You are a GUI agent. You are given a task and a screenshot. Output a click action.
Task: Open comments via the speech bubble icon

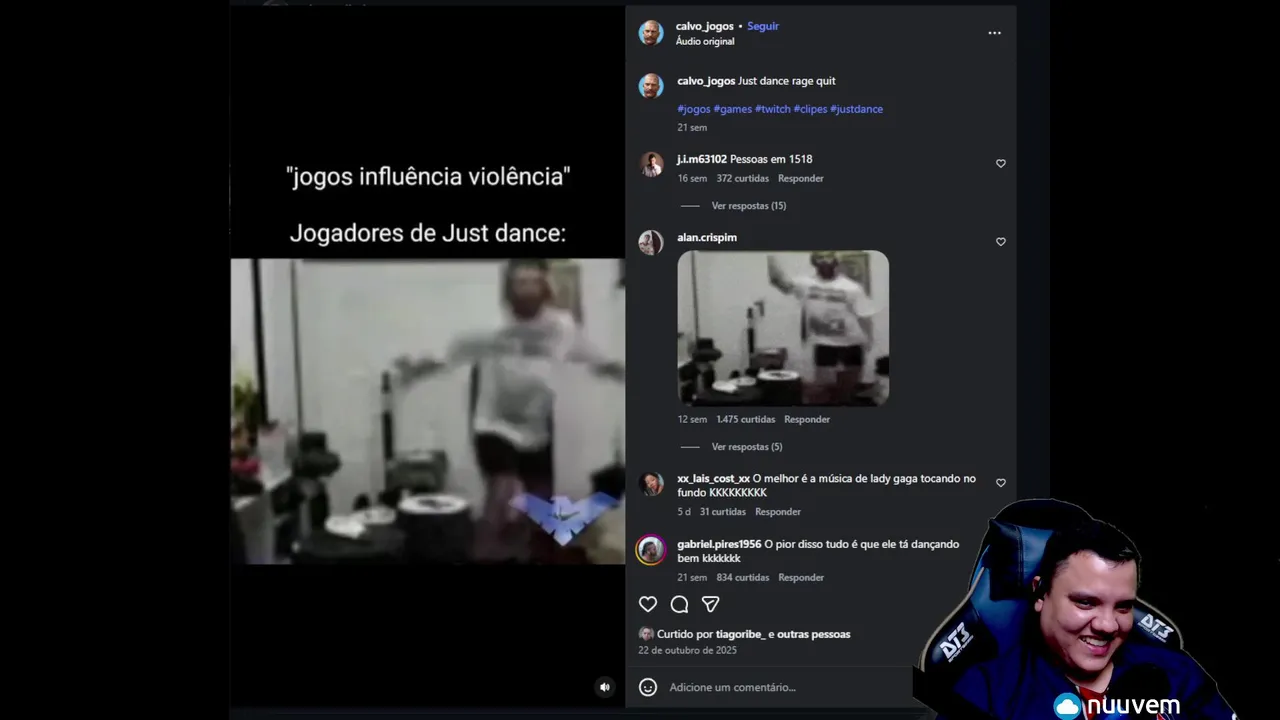(679, 604)
